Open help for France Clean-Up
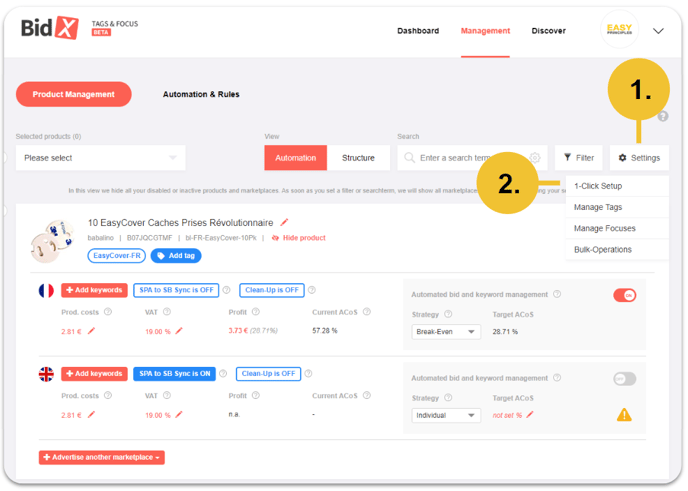The width and height of the screenshot is (688, 491). point(312,290)
